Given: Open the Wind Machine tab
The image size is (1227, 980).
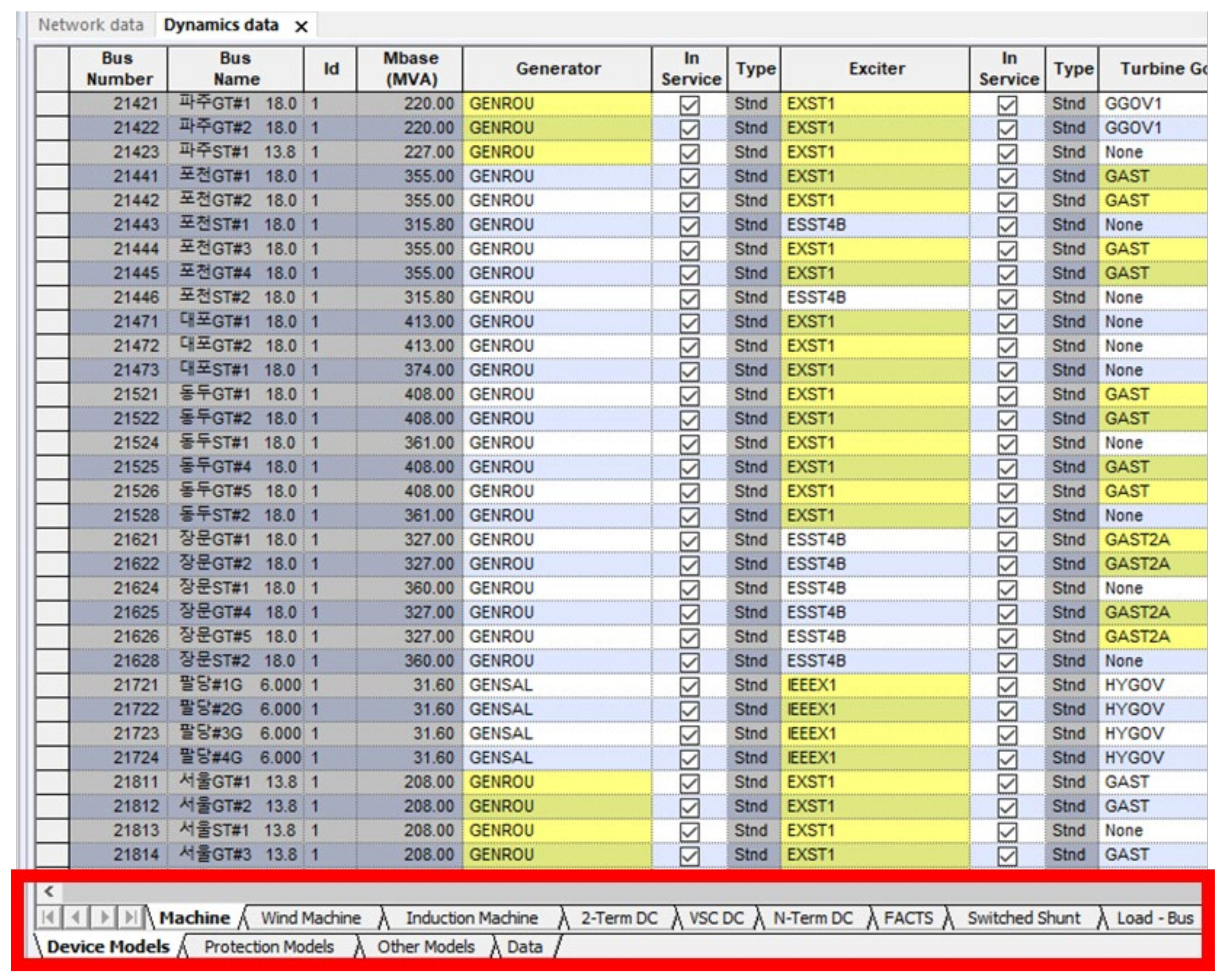Looking at the screenshot, I should point(311,918).
